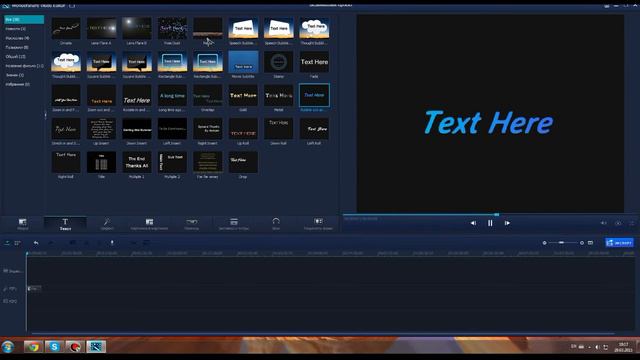Viewport: 640px width, 360px height.
Task: Click the taskbar clock
Action: pos(623,347)
